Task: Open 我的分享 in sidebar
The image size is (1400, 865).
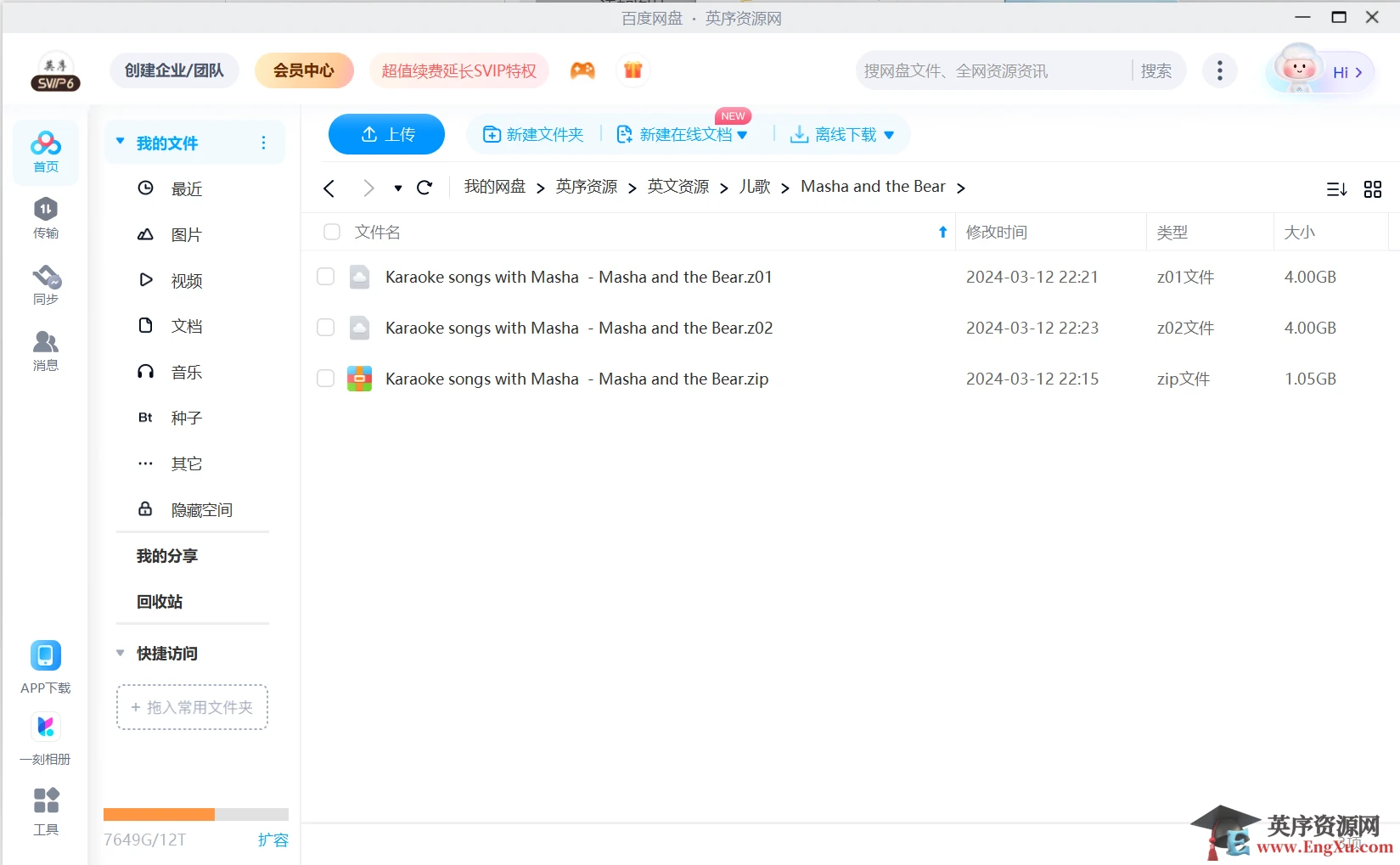Action: pyautogui.click(x=167, y=555)
